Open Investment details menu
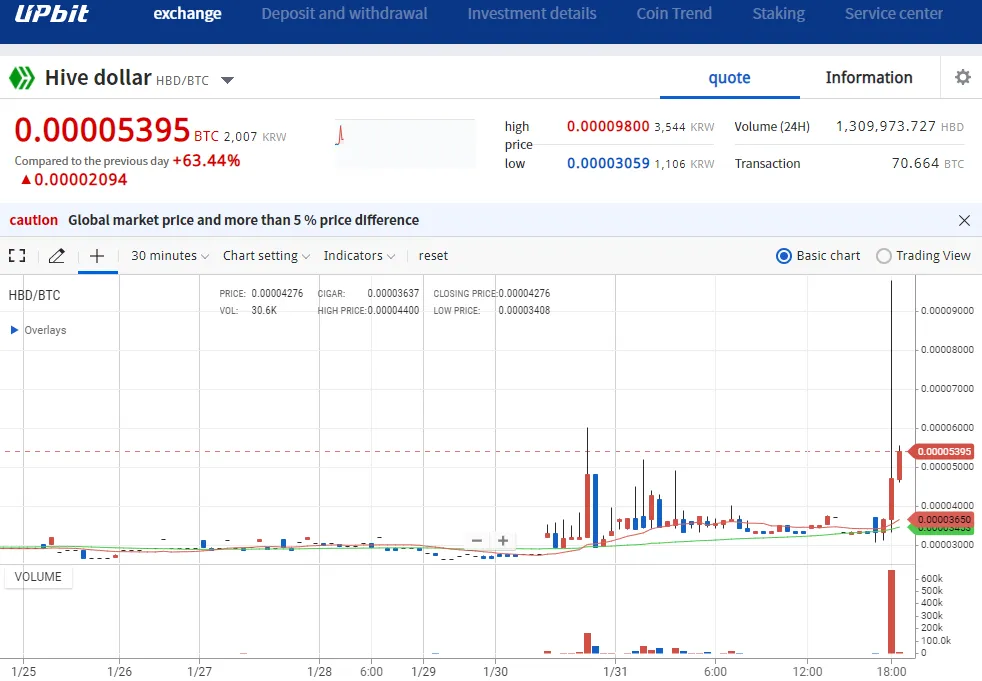982x681 pixels. [x=532, y=14]
